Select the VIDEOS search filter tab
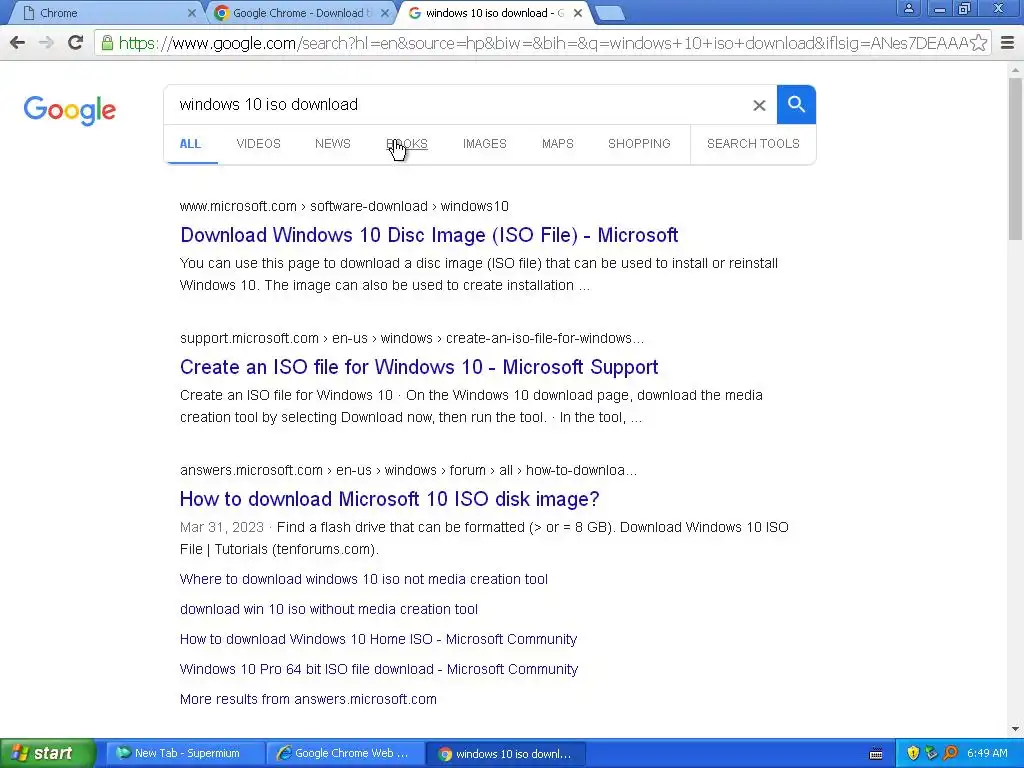The width and height of the screenshot is (1024, 768). click(x=259, y=144)
